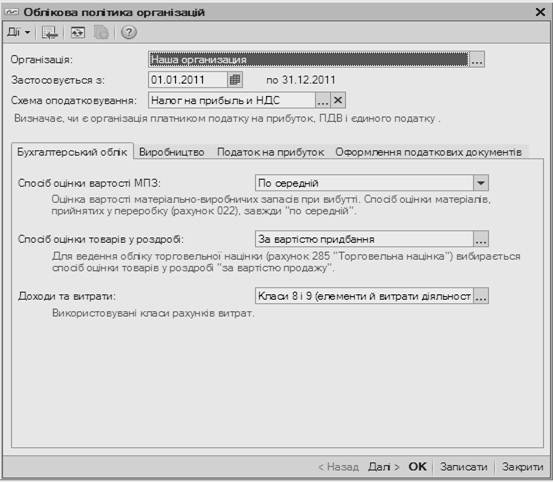Click the Закрити button
Viewport: 553px width, 482px height.
pos(522,467)
